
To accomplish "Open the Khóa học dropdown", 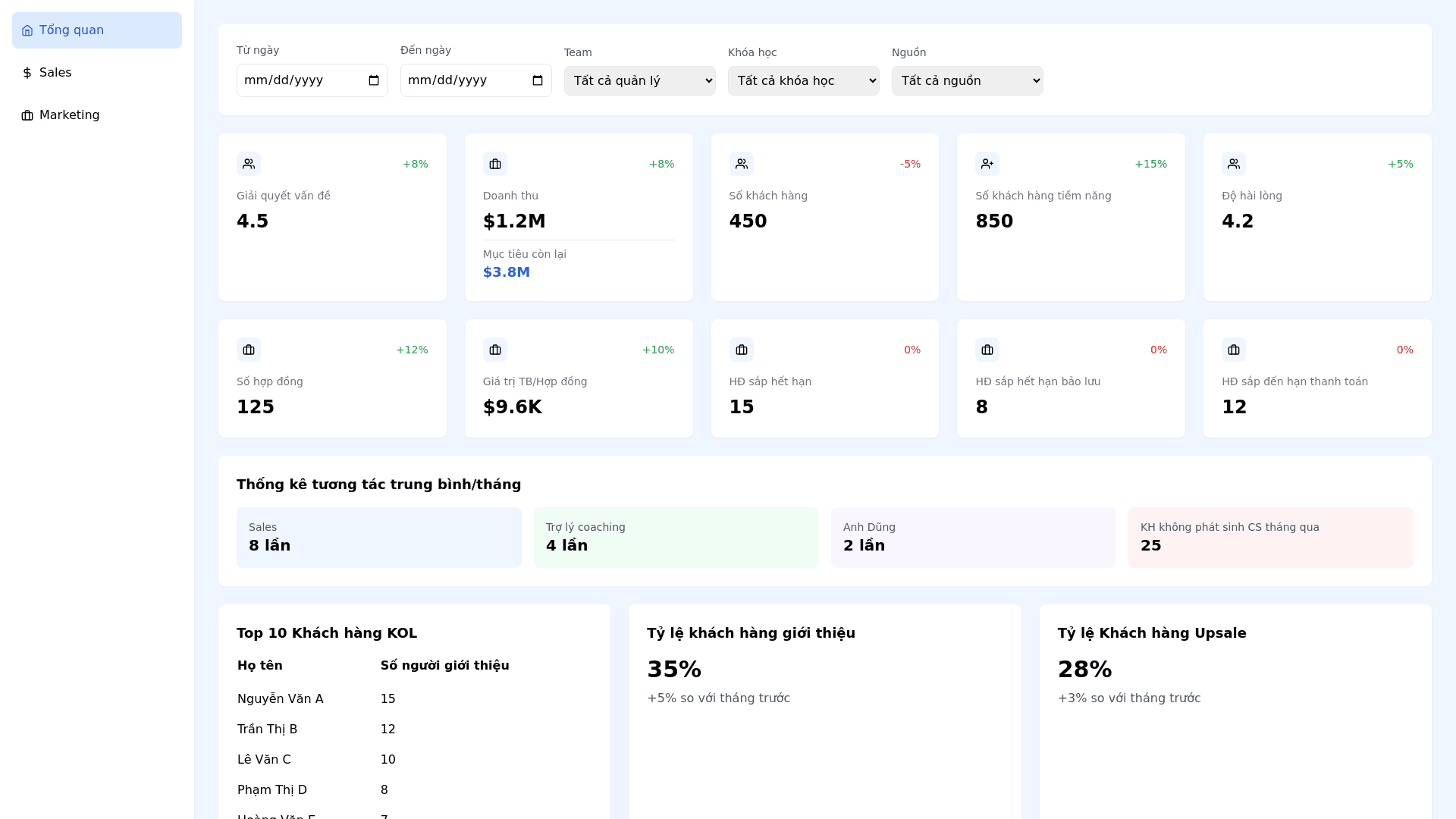I will (x=803, y=80).
